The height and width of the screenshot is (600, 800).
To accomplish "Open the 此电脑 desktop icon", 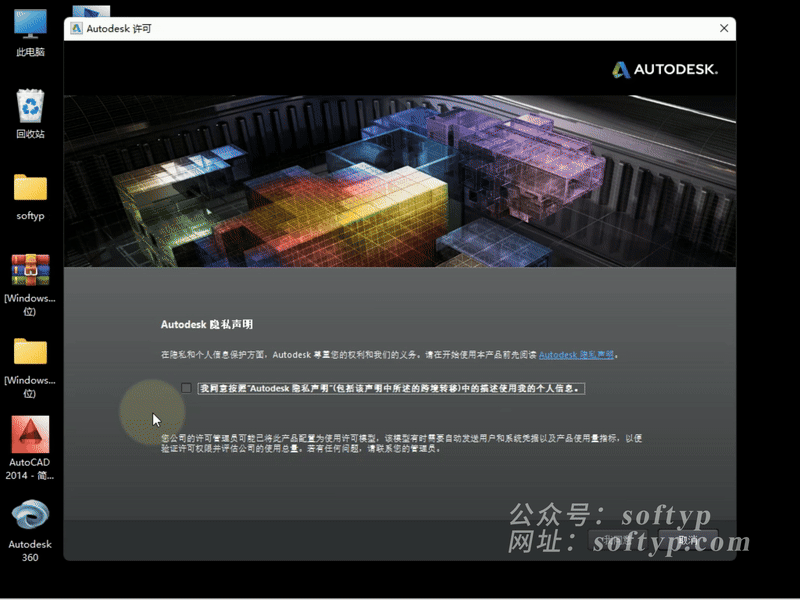I will click(x=30, y=33).
